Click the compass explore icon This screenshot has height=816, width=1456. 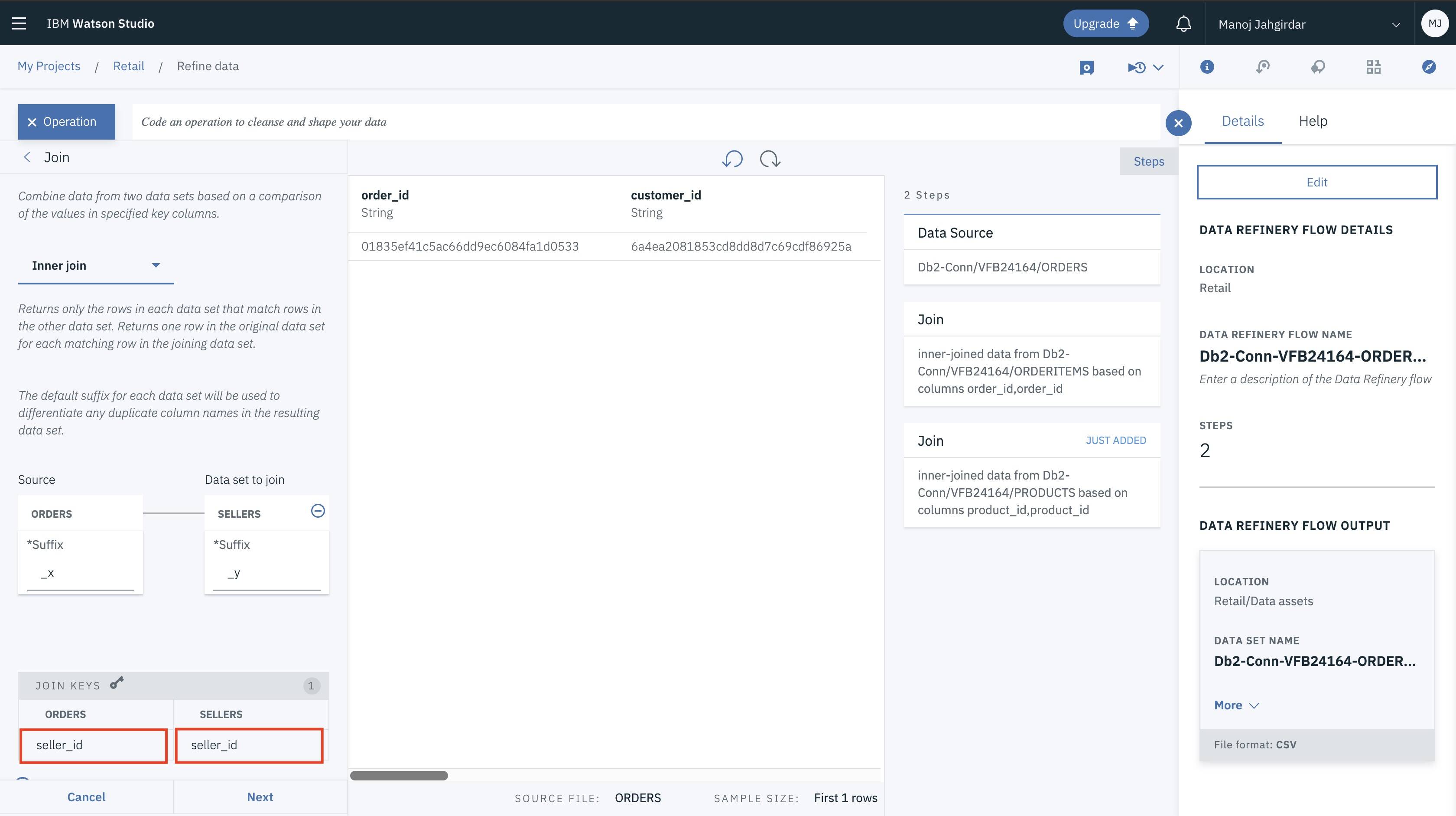pos(1429,67)
